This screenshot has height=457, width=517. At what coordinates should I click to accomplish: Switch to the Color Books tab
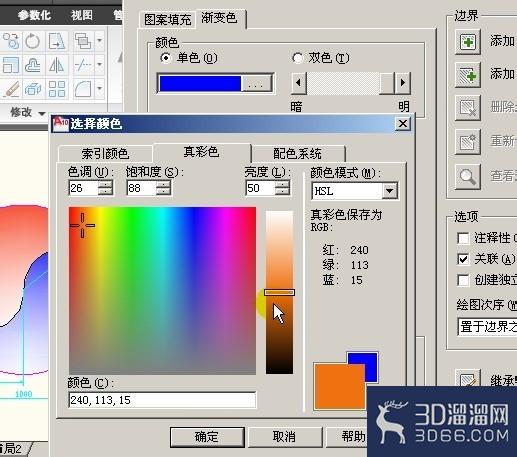point(297,154)
